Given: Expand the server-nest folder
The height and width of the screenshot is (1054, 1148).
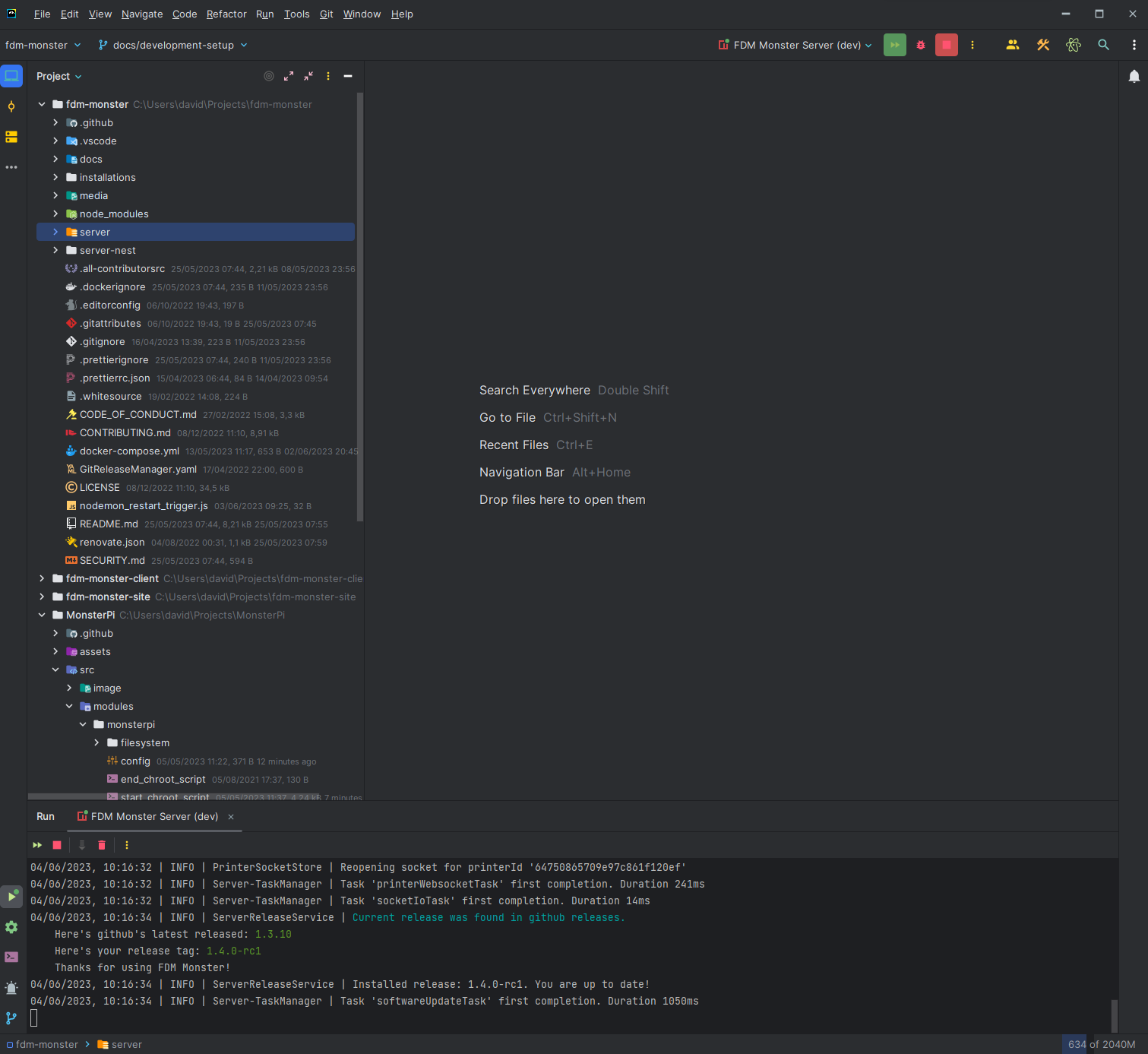Looking at the screenshot, I should coord(55,250).
